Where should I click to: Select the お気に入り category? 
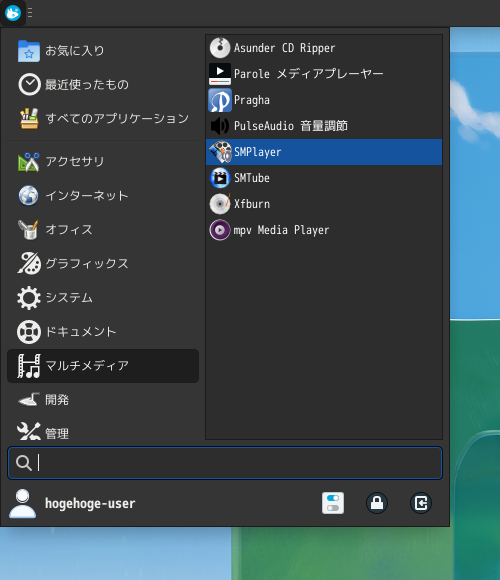click(103, 51)
